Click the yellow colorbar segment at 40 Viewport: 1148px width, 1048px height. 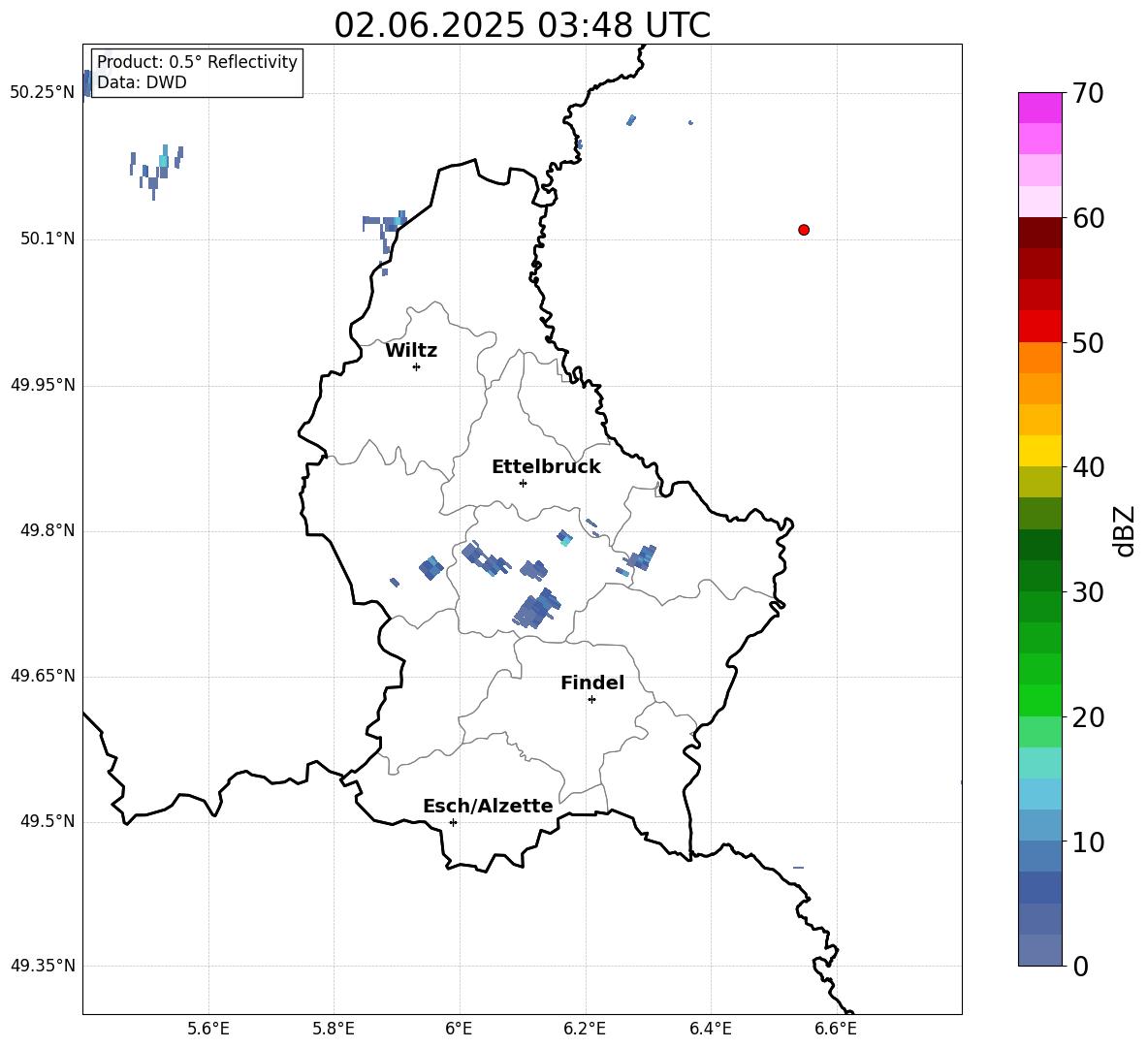1040,451
